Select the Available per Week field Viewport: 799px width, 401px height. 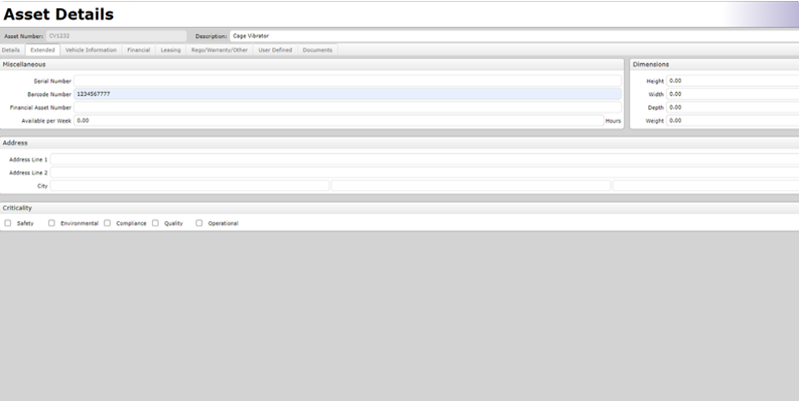point(338,120)
